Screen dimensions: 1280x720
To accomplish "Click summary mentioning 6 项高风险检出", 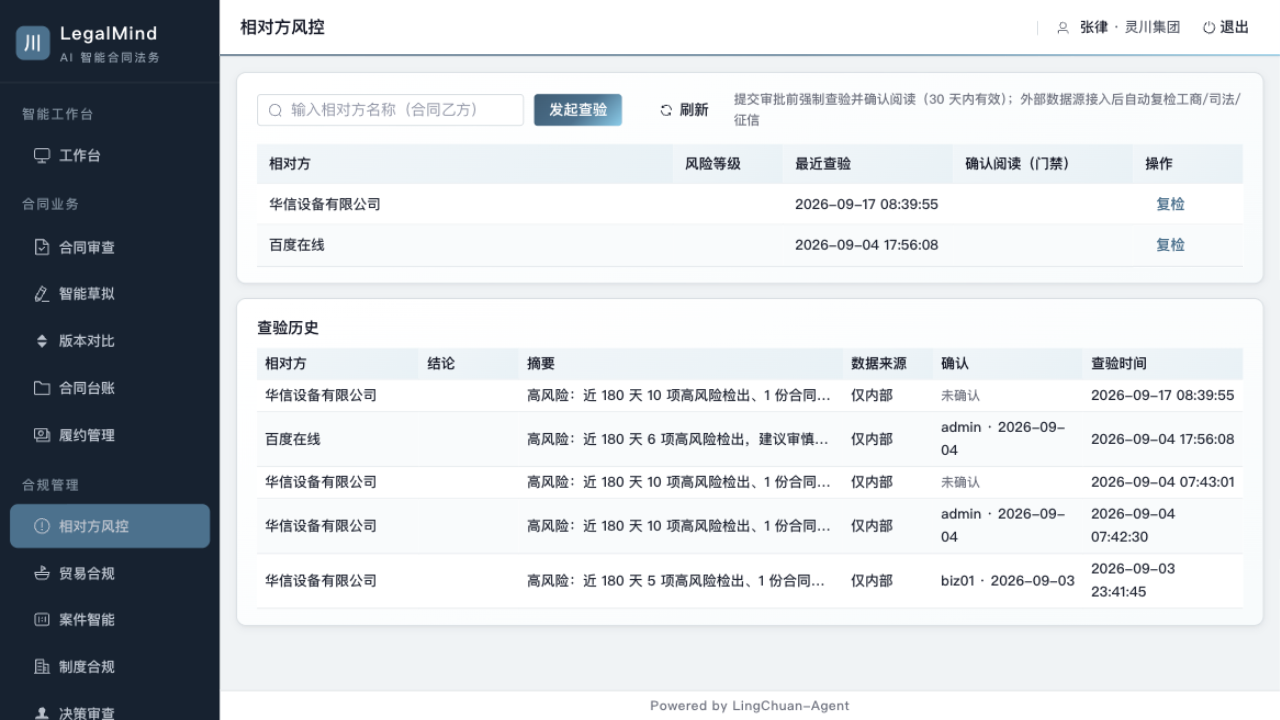I will (679, 439).
